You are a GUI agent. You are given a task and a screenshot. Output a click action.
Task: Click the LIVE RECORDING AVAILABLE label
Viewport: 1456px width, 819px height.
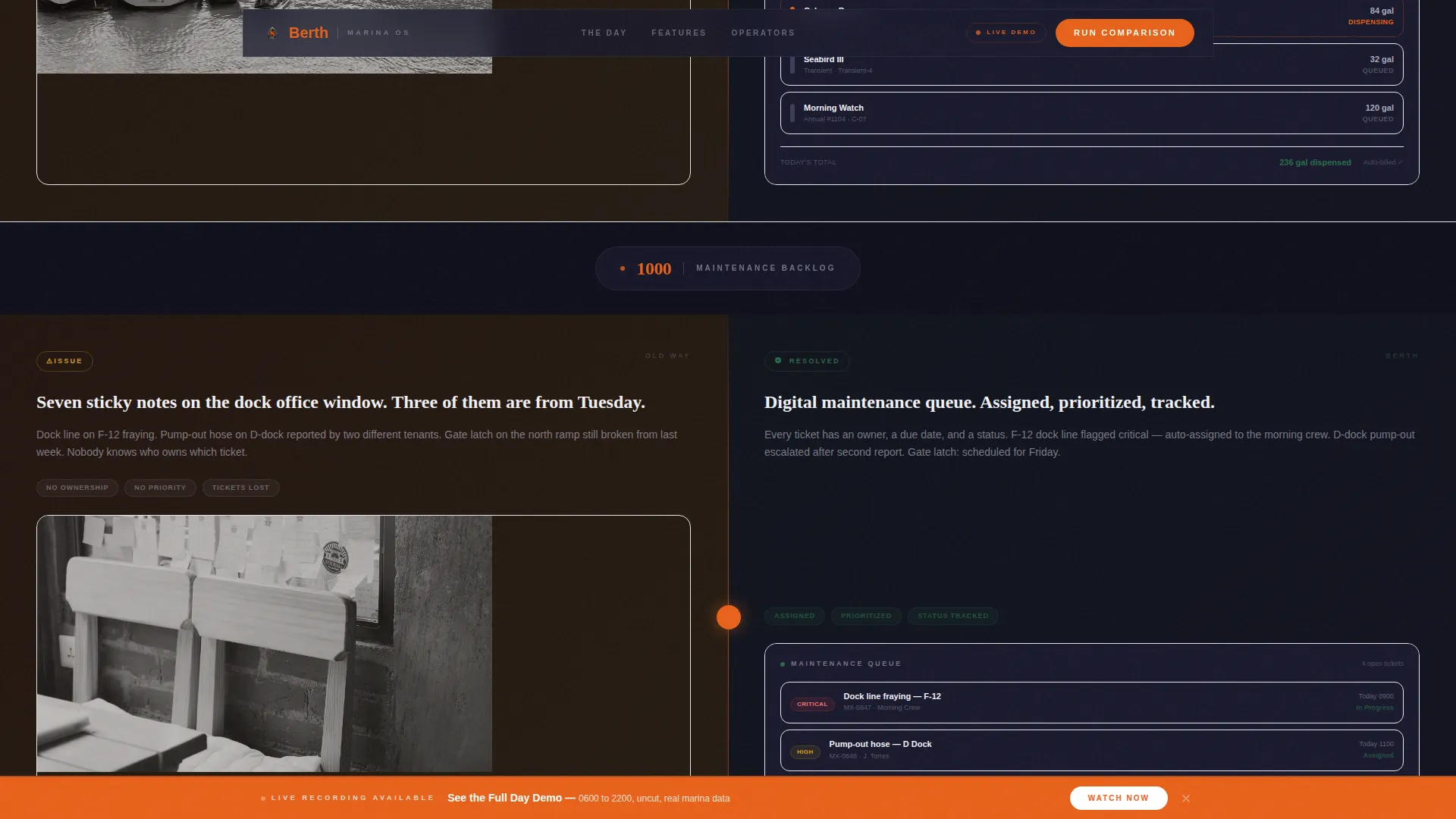pyautogui.click(x=353, y=798)
